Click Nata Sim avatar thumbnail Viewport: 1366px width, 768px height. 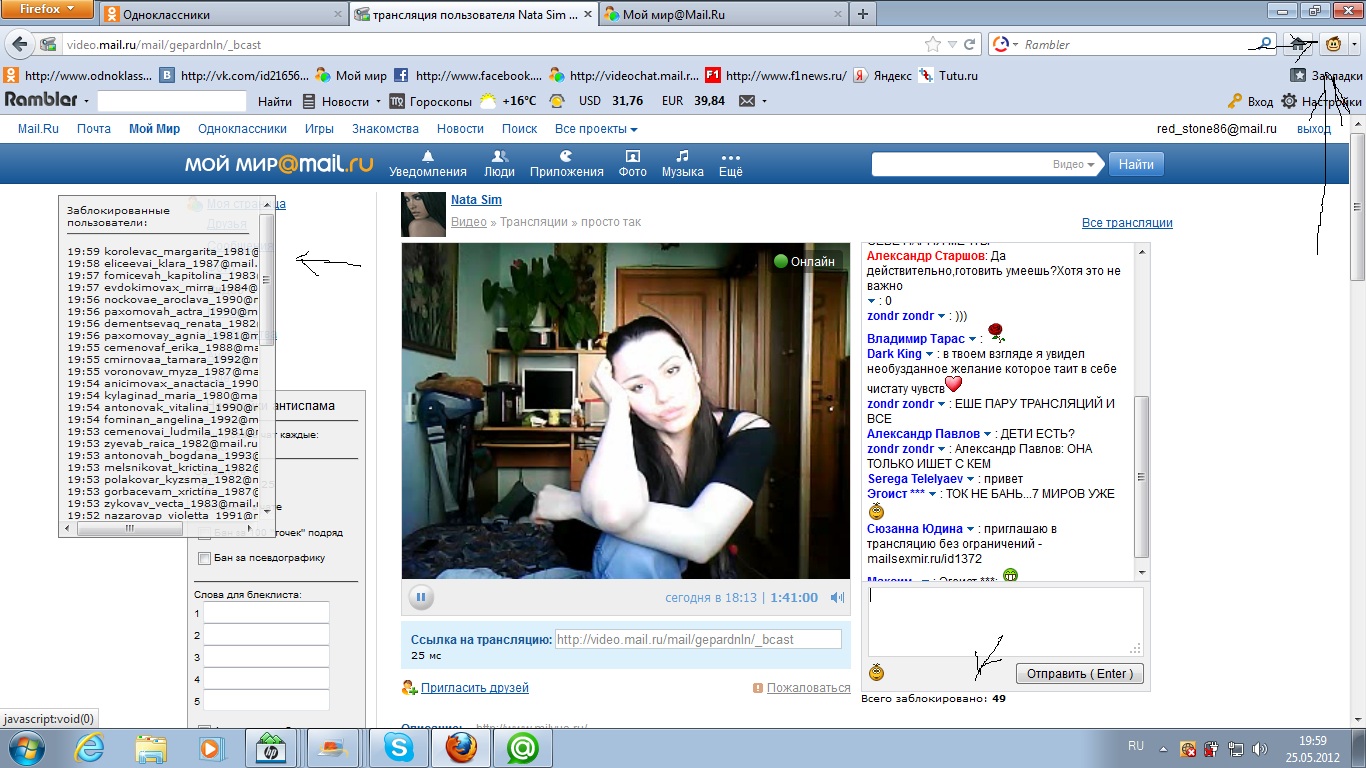pos(423,214)
